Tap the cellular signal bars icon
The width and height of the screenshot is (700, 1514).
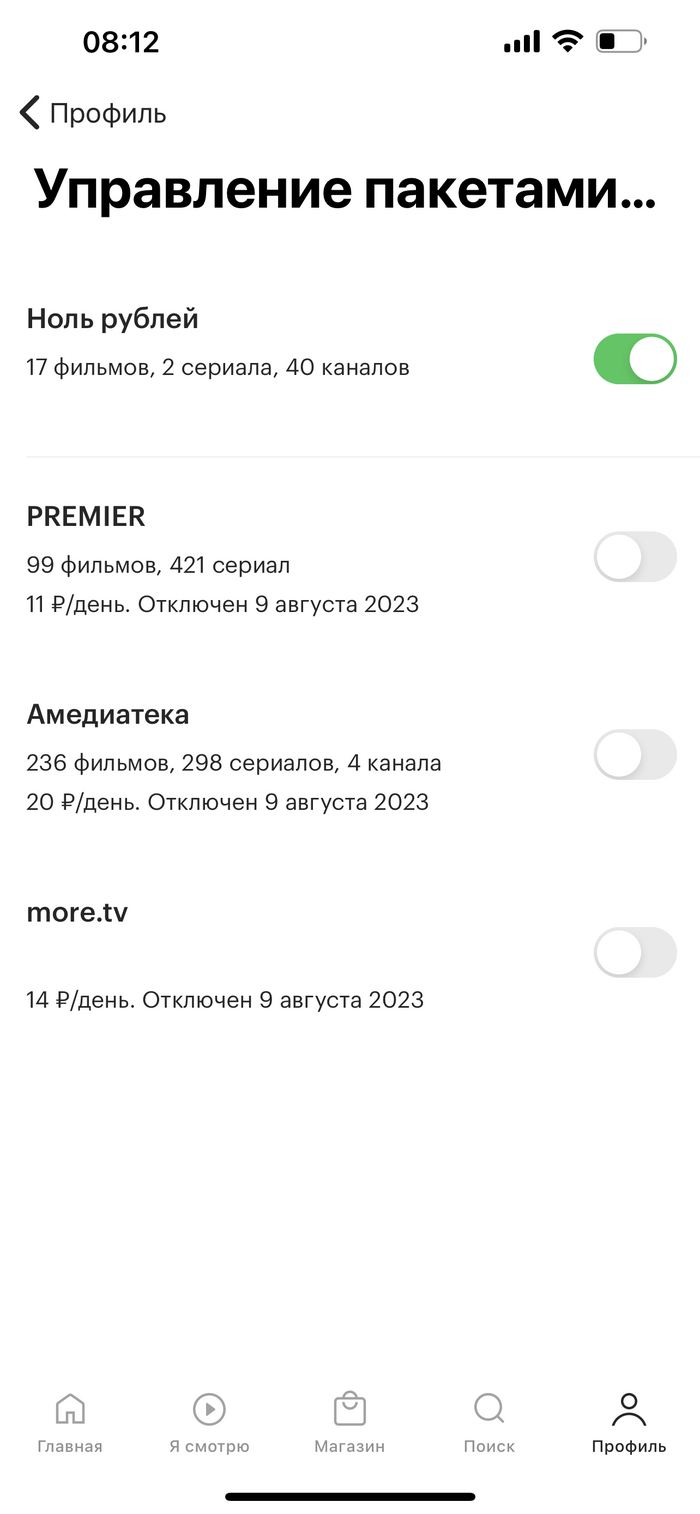click(522, 42)
